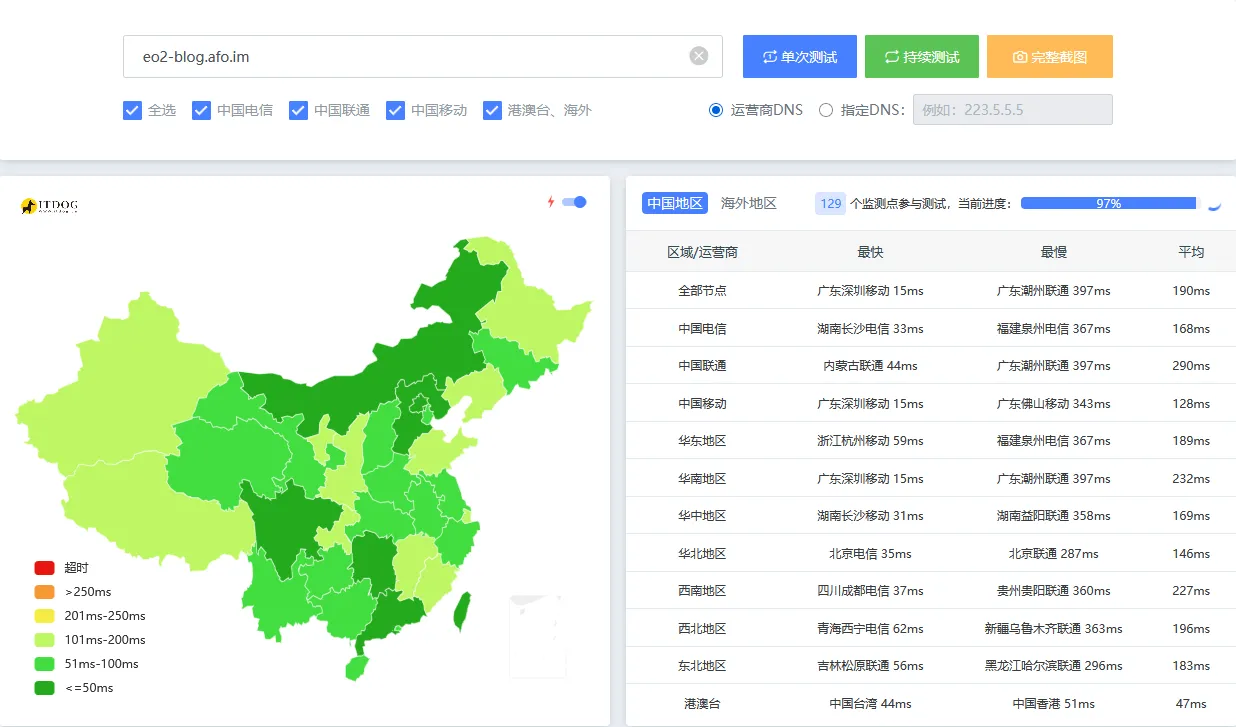
Task: Run the 单次测试 single test button
Action: coord(799,57)
